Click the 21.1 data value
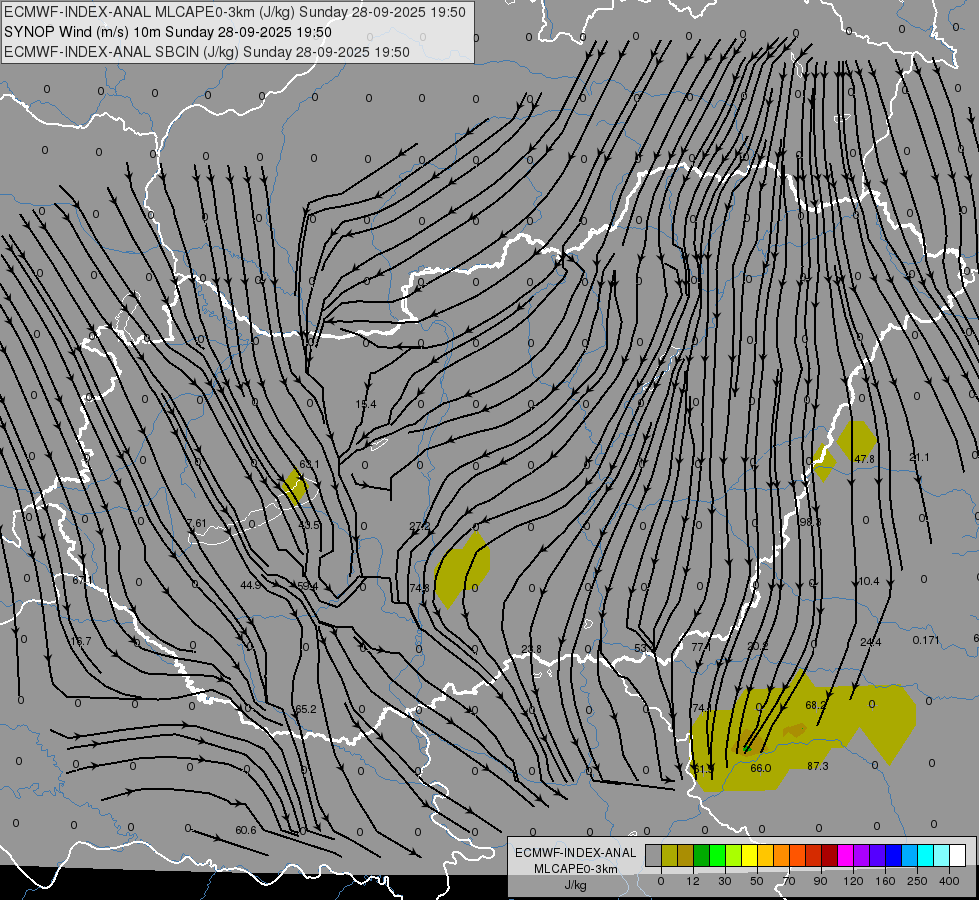 coord(919,457)
